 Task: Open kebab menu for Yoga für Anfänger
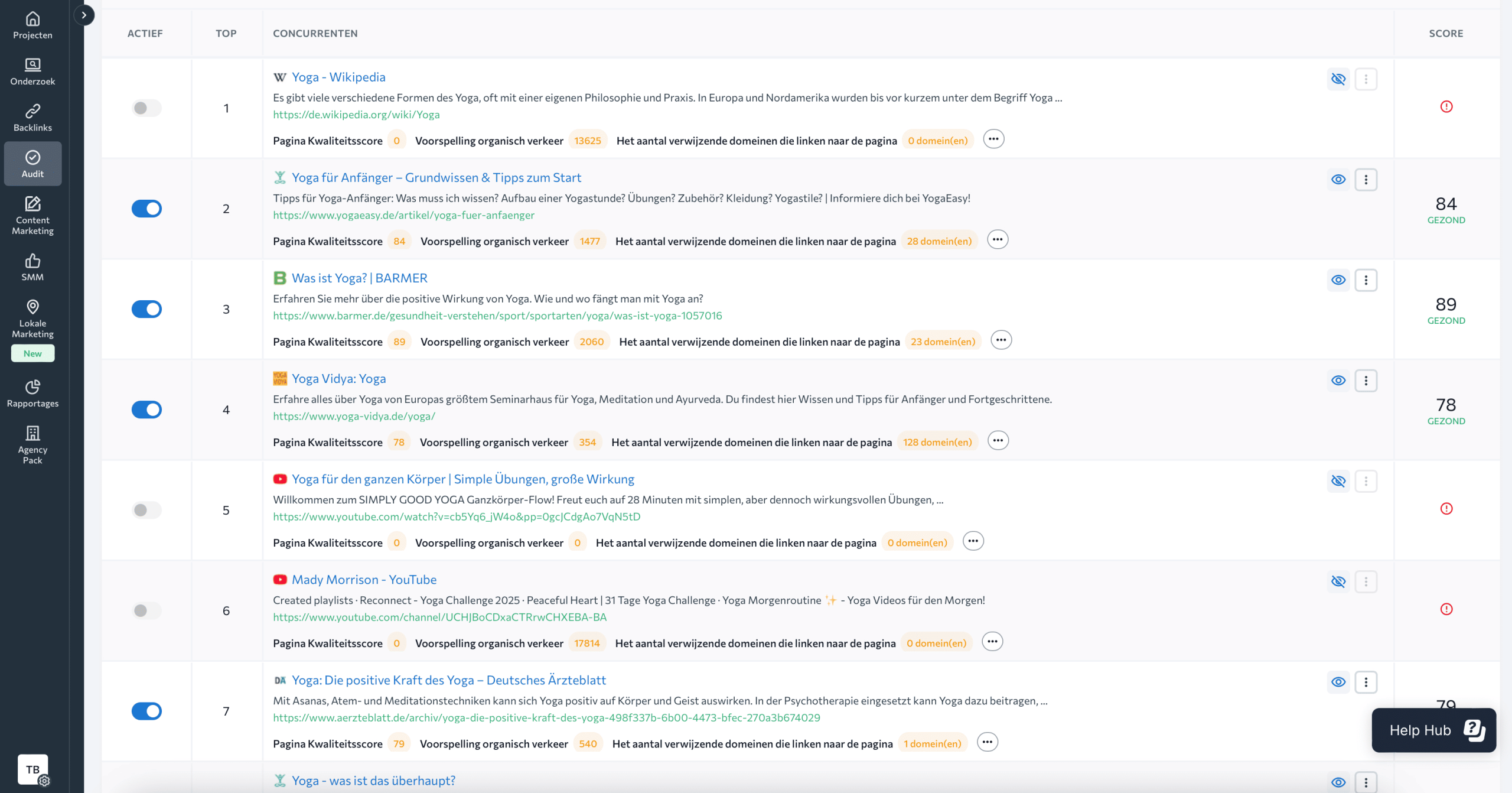[1366, 179]
